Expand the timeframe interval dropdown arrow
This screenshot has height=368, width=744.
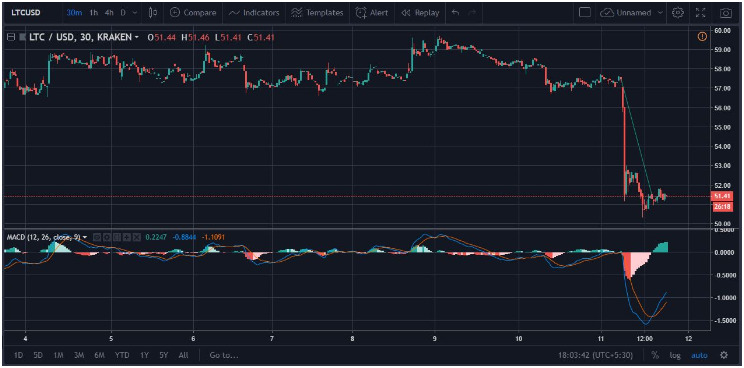pos(136,13)
